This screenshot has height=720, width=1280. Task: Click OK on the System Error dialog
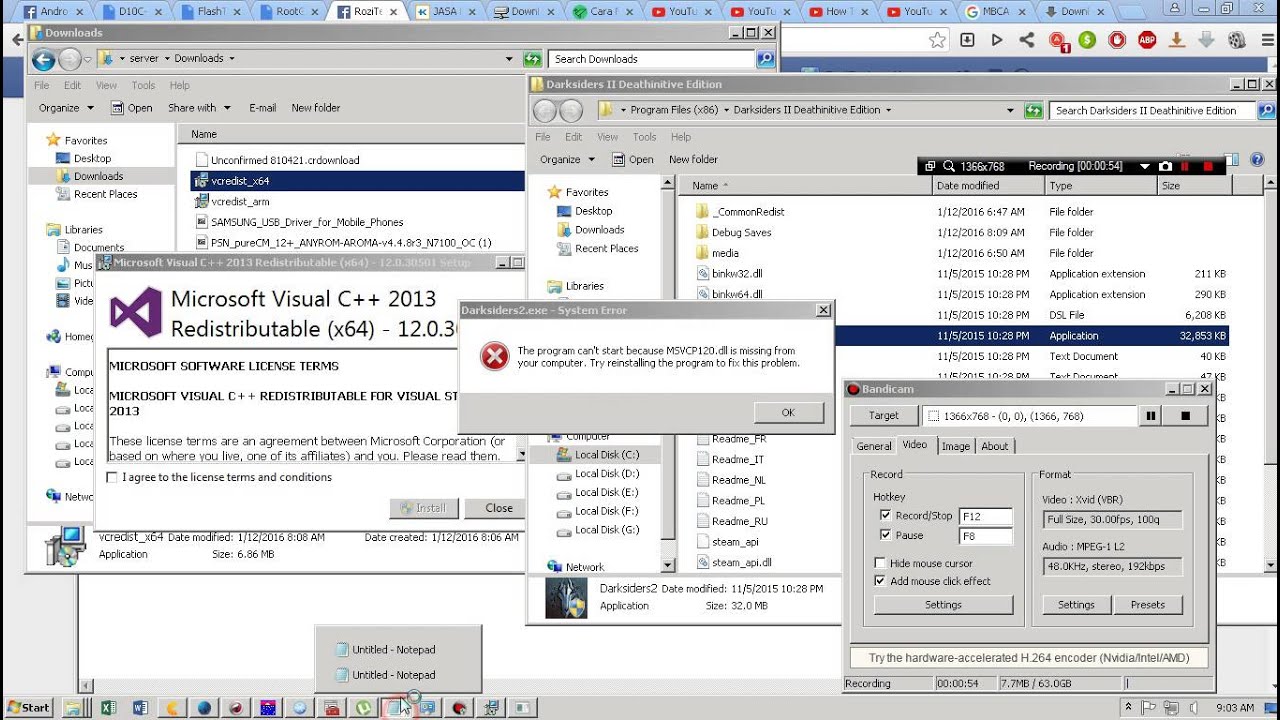pos(788,412)
